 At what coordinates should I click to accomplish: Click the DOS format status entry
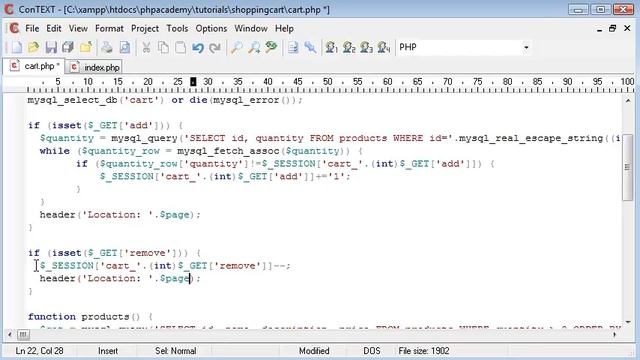372,351
